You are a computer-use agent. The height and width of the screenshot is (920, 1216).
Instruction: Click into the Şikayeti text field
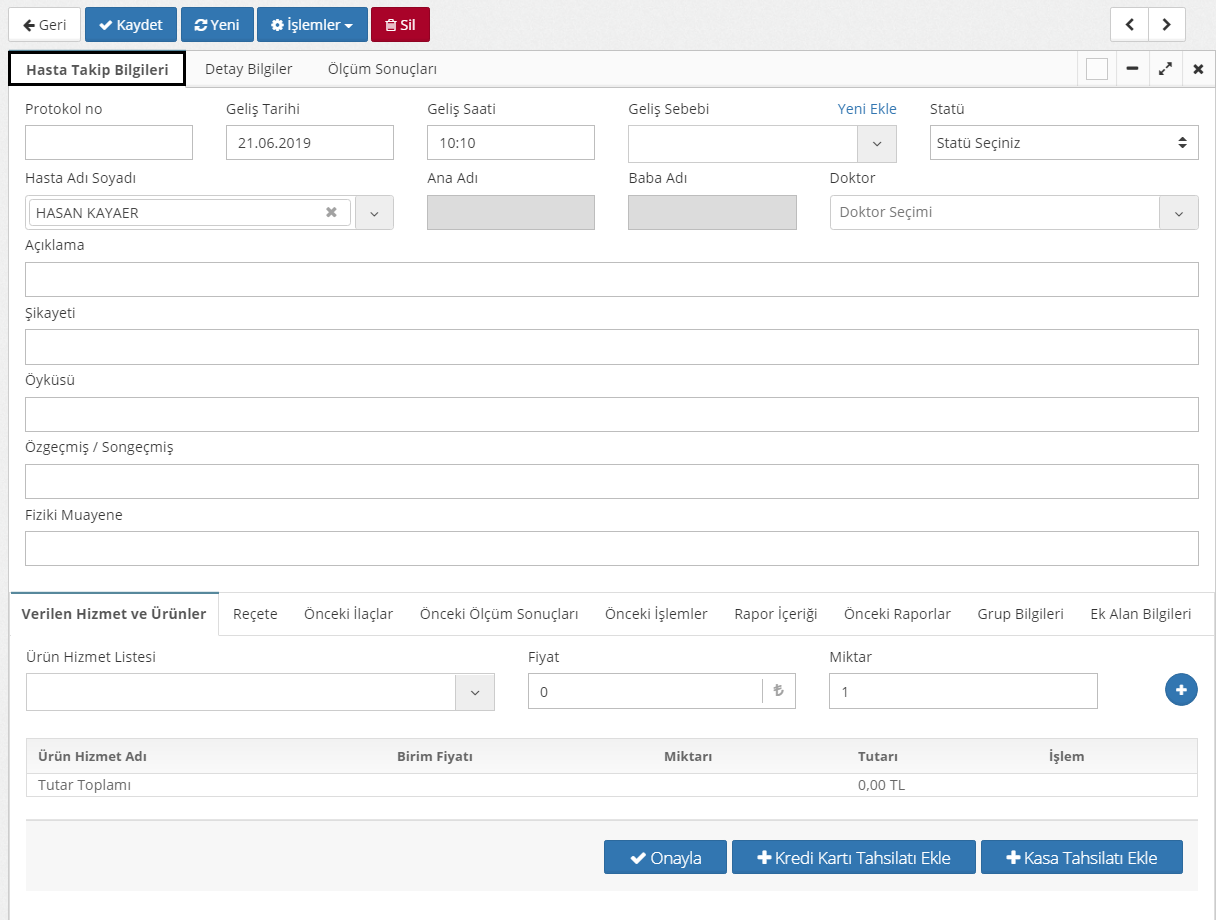coord(611,347)
